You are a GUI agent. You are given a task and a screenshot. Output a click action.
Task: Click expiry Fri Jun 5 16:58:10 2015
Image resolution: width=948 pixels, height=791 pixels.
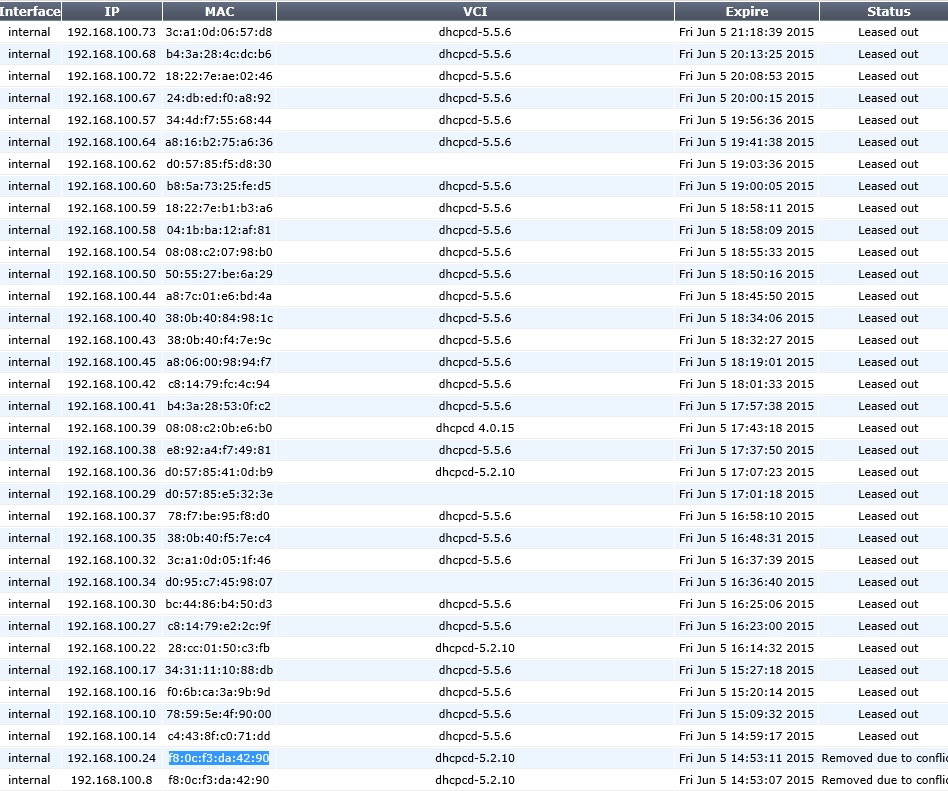click(x=747, y=516)
